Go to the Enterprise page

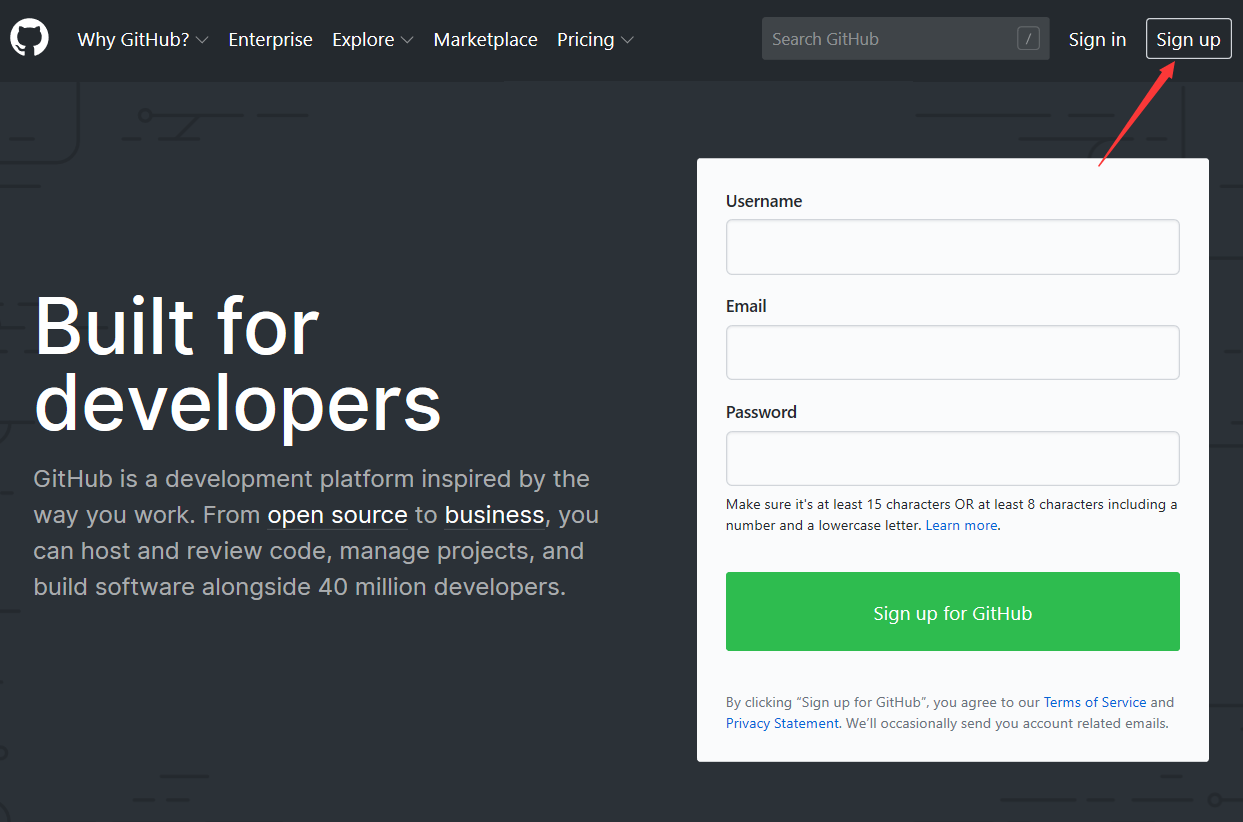pos(270,40)
